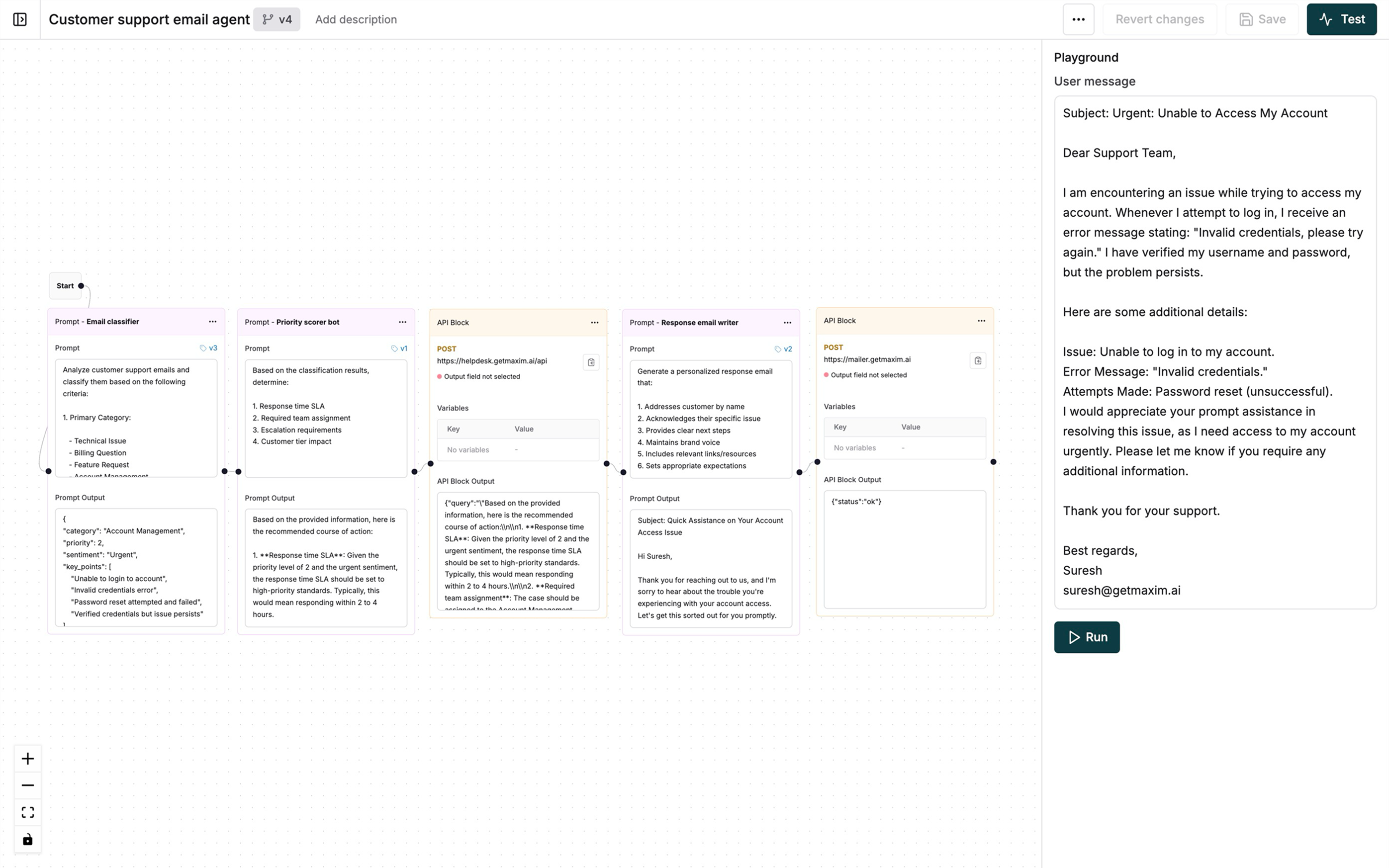
Task: Open Priority scorer bot node menu
Action: (402, 322)
